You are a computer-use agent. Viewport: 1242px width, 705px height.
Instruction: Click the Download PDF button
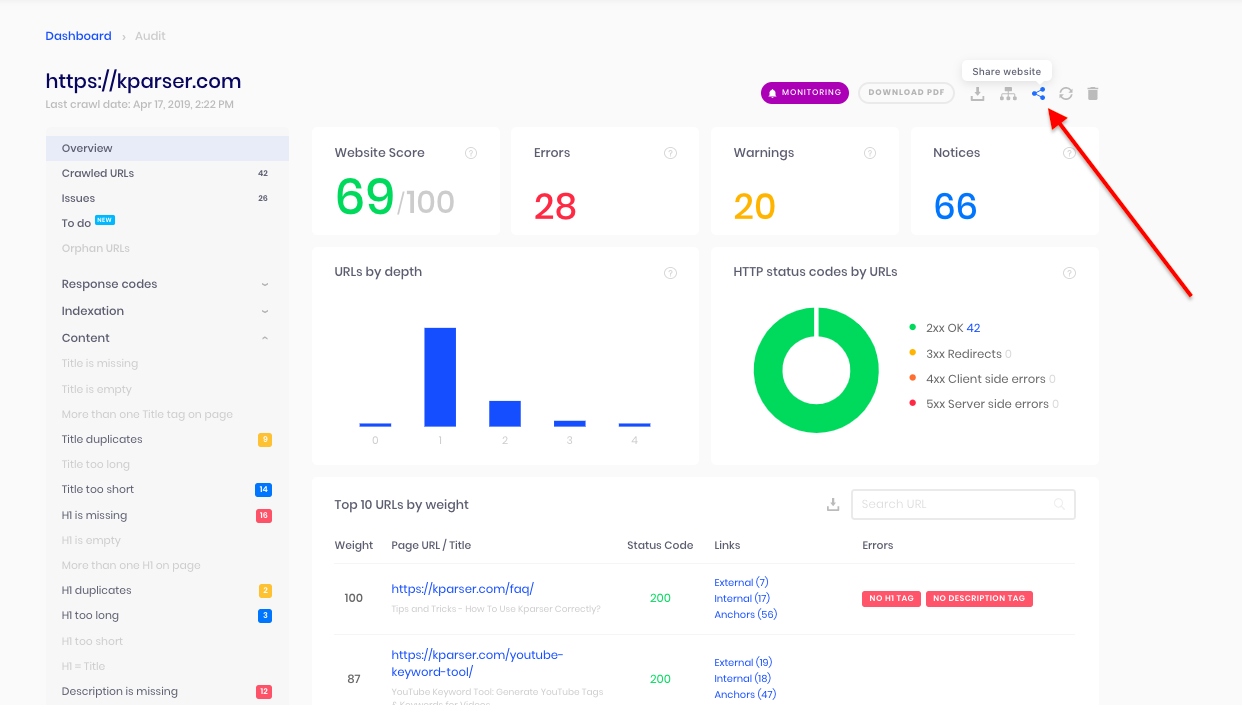tap(906, 93)
